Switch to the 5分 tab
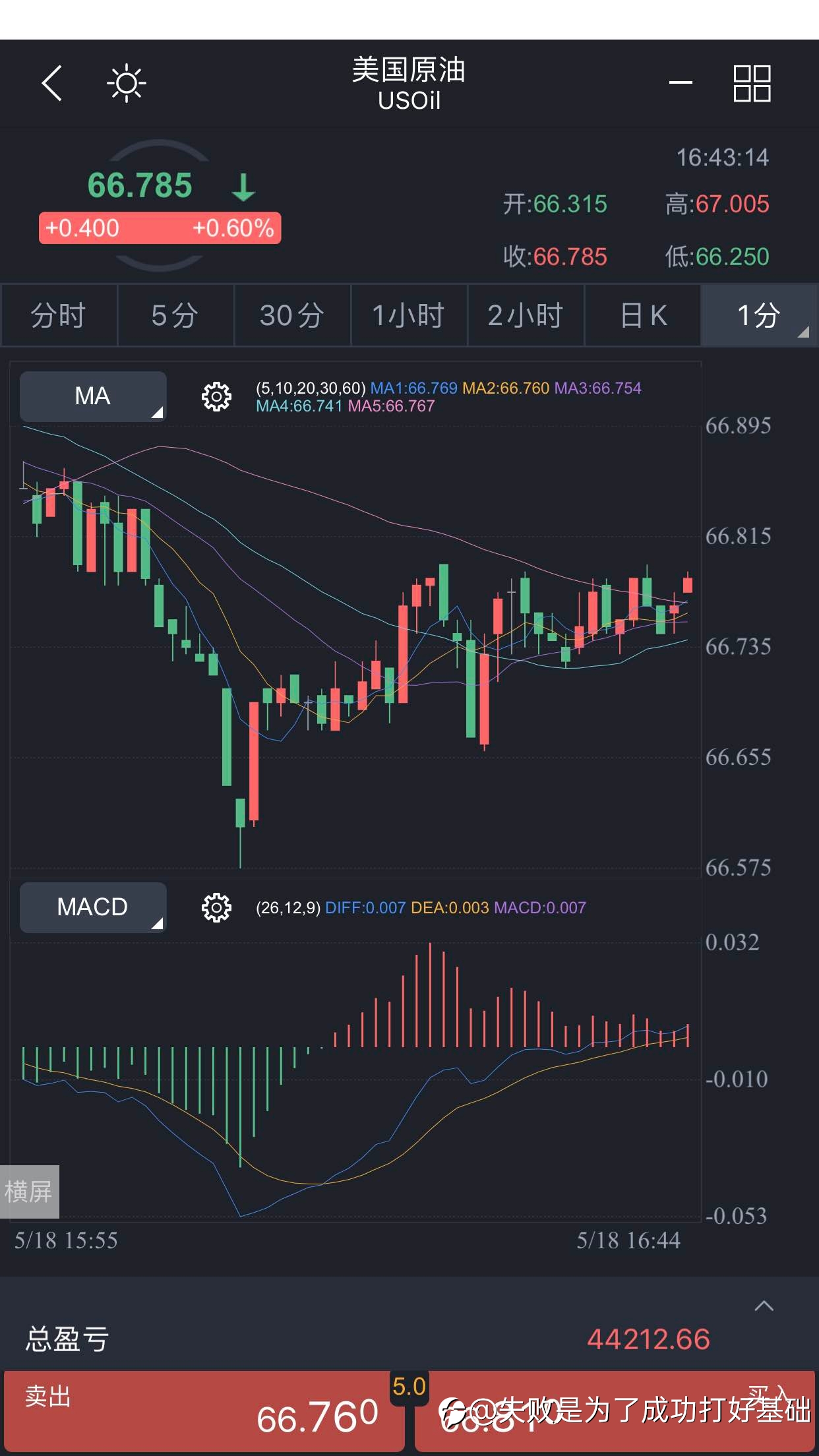The height and width of the screenshot is (1456, 819). (x=175, y=315)
